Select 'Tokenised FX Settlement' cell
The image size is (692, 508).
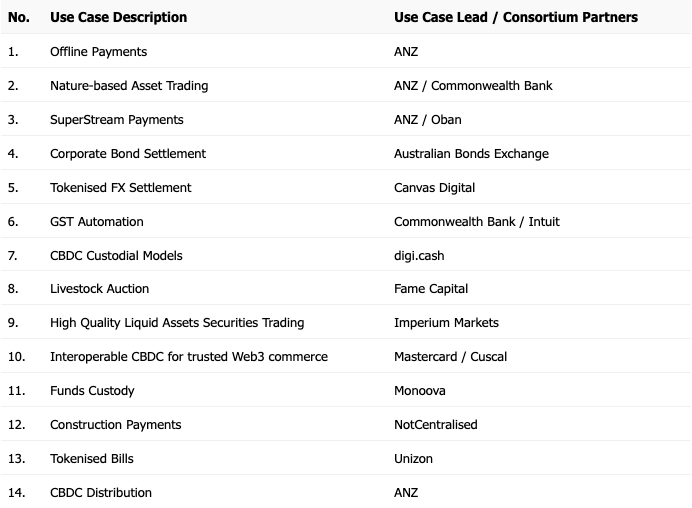click(120, 188)
